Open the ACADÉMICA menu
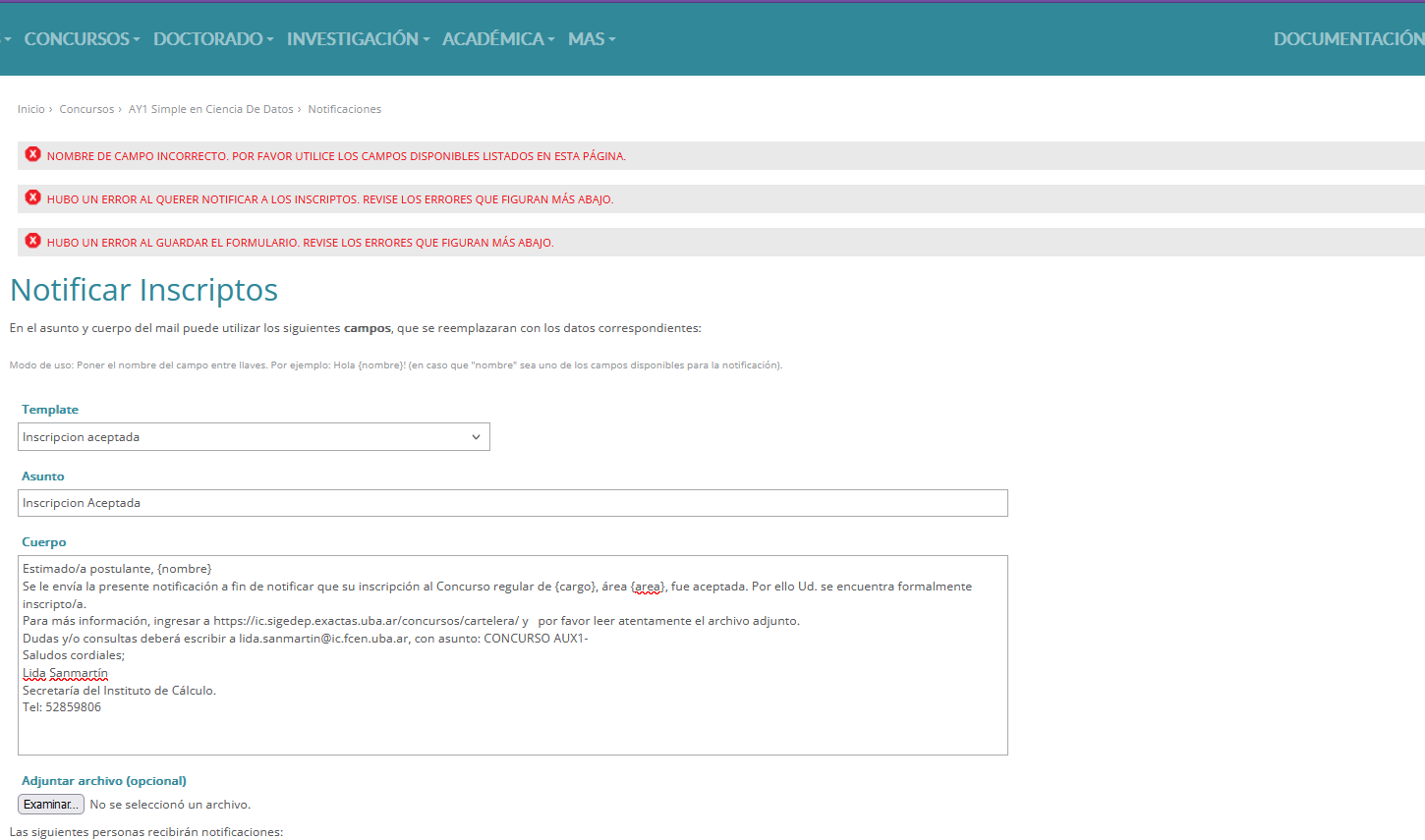 [x=498, y=39]
